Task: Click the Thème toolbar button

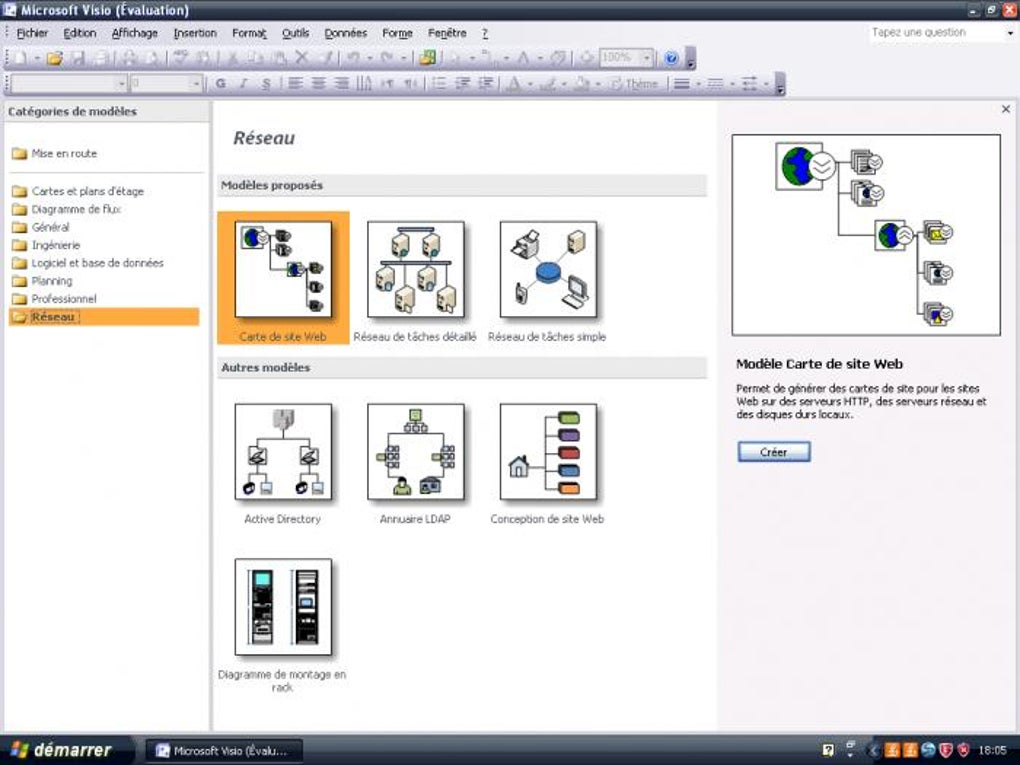Action: pyautogui.click(x=634, y=83)
